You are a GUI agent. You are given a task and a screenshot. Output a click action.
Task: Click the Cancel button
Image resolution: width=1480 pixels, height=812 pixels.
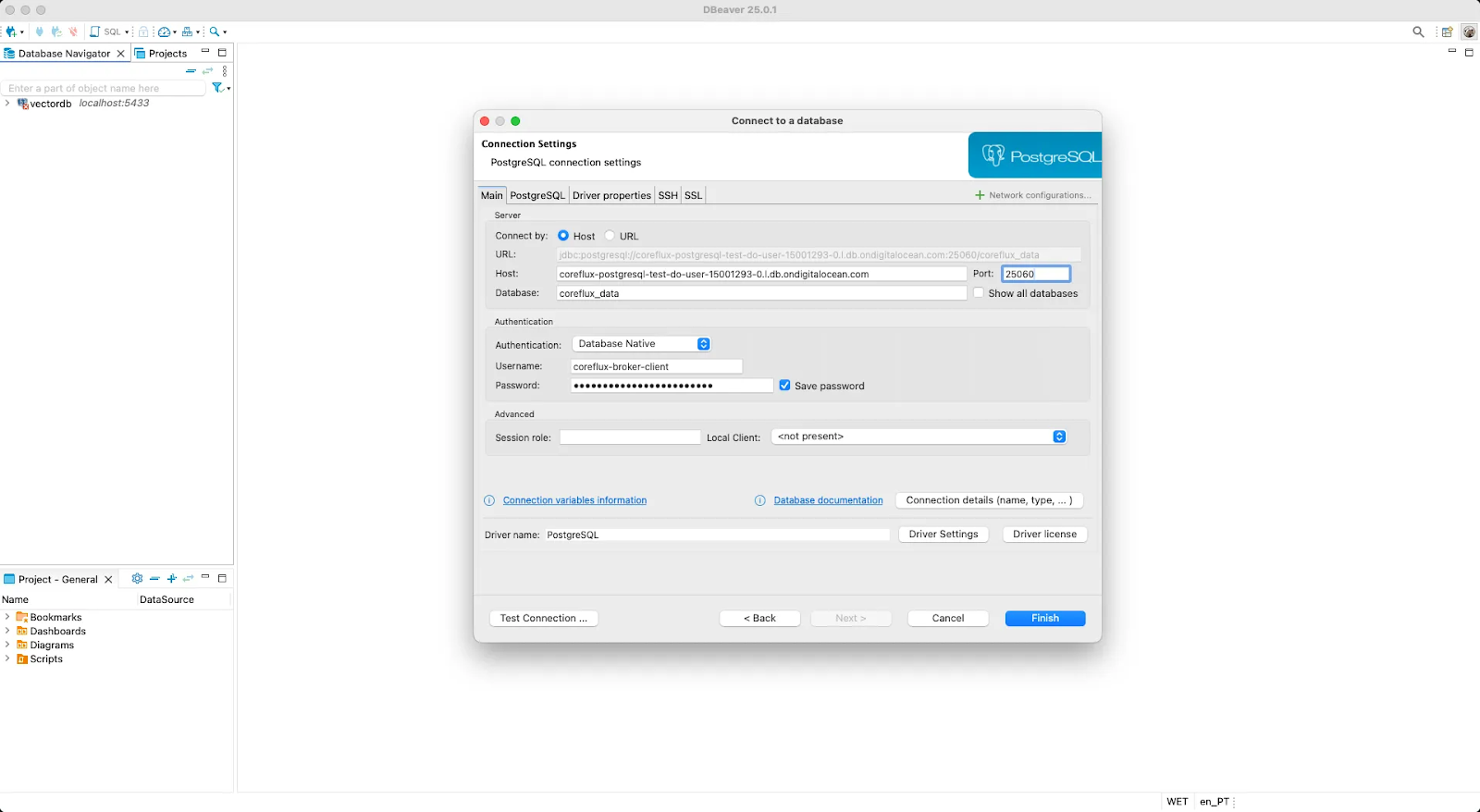(x=948, y=618)
